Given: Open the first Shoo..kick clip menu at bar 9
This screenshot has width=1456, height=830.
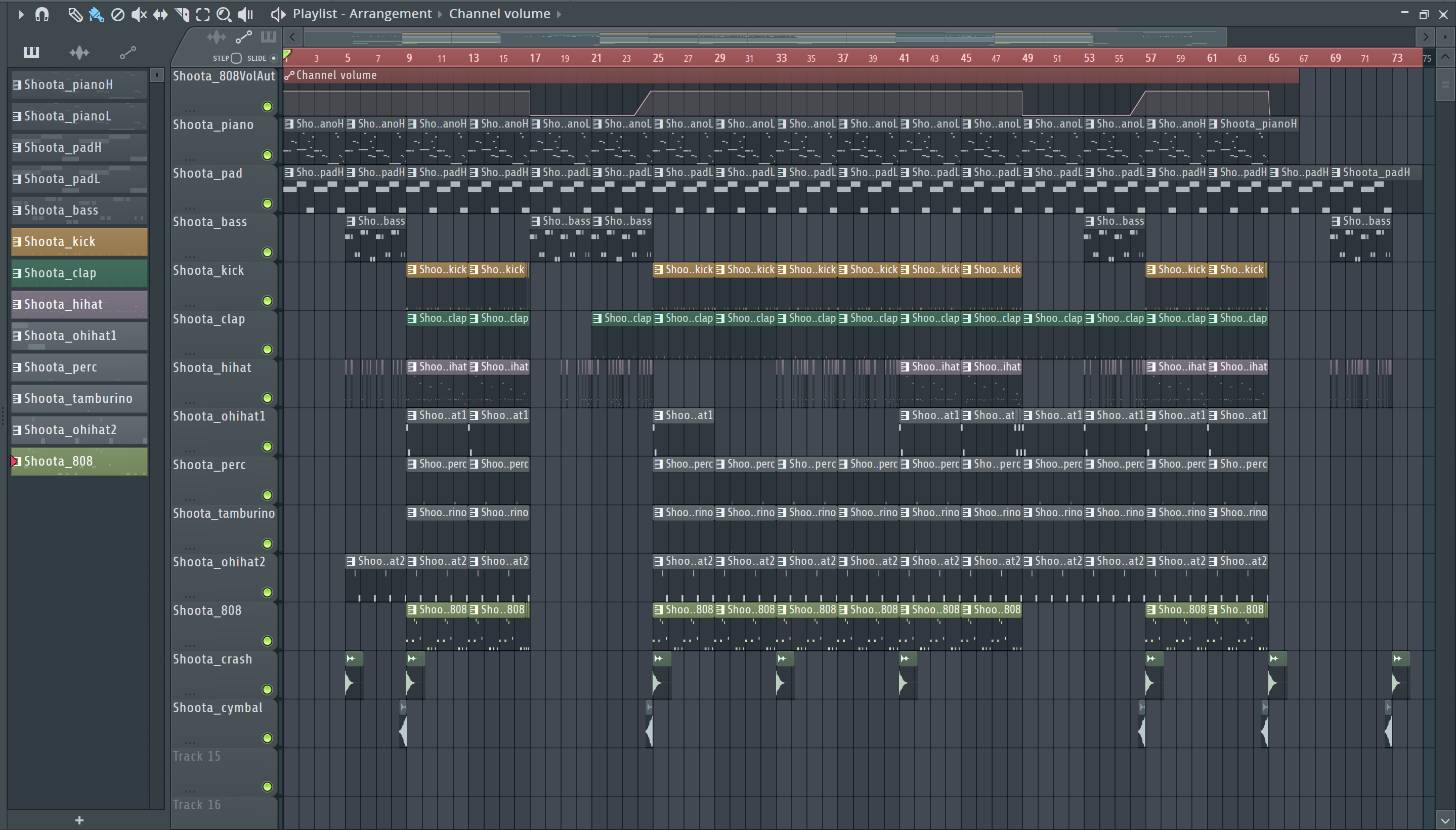Looking at the screenshot, I should 412,270.
